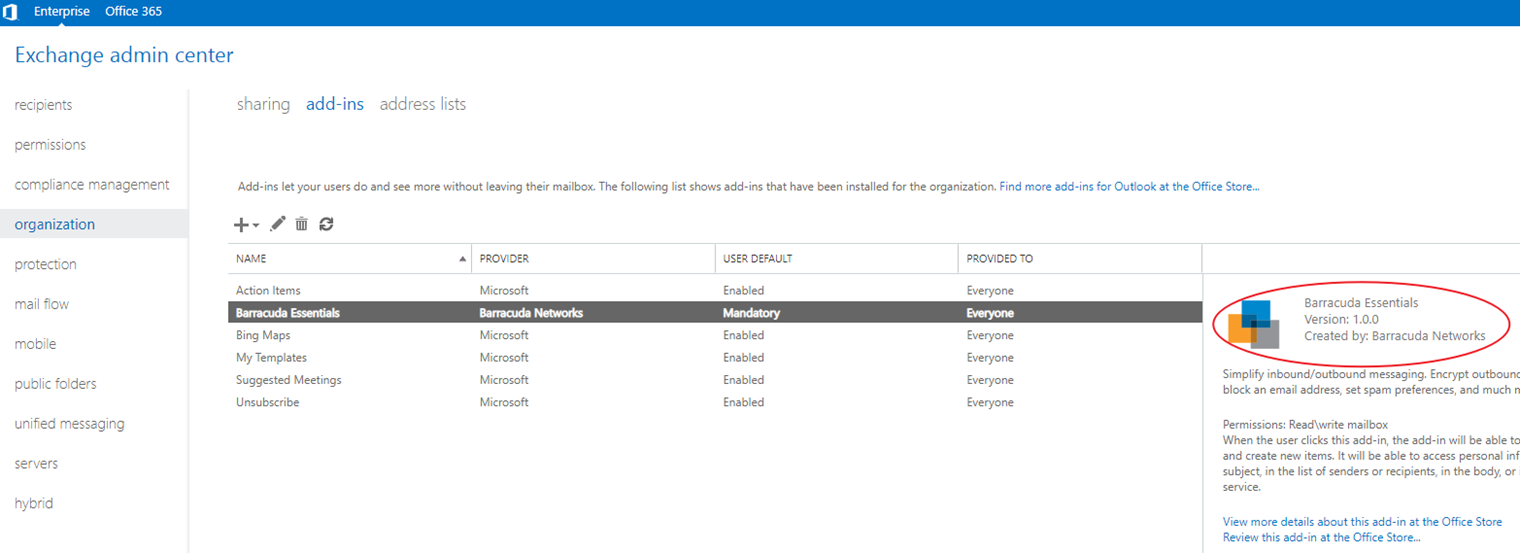Click the Mandatory user default cell
This screenshot has width=1520, height=553.
tap(751, 313)
